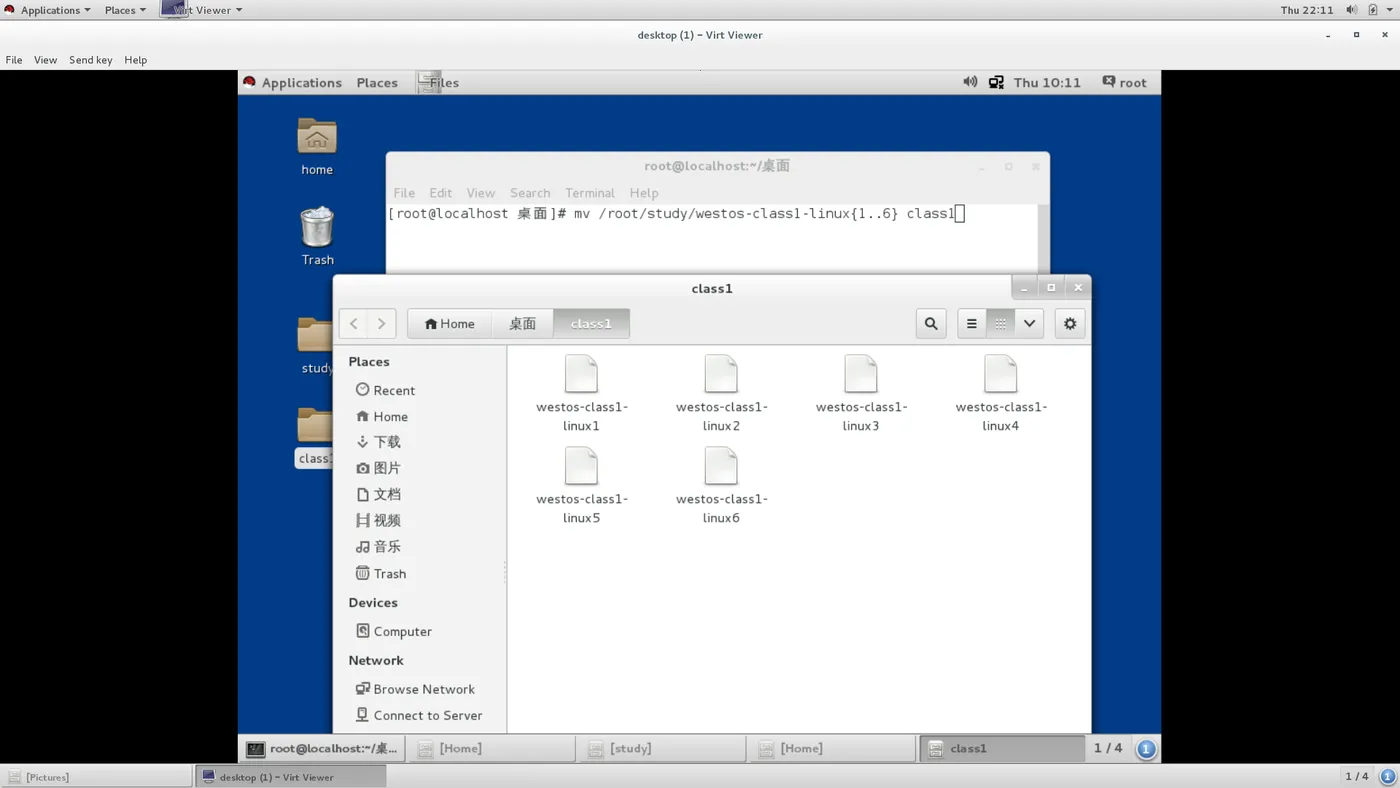Click the guest volume speaker icon

pyautogui.click(x=970, y=82)
